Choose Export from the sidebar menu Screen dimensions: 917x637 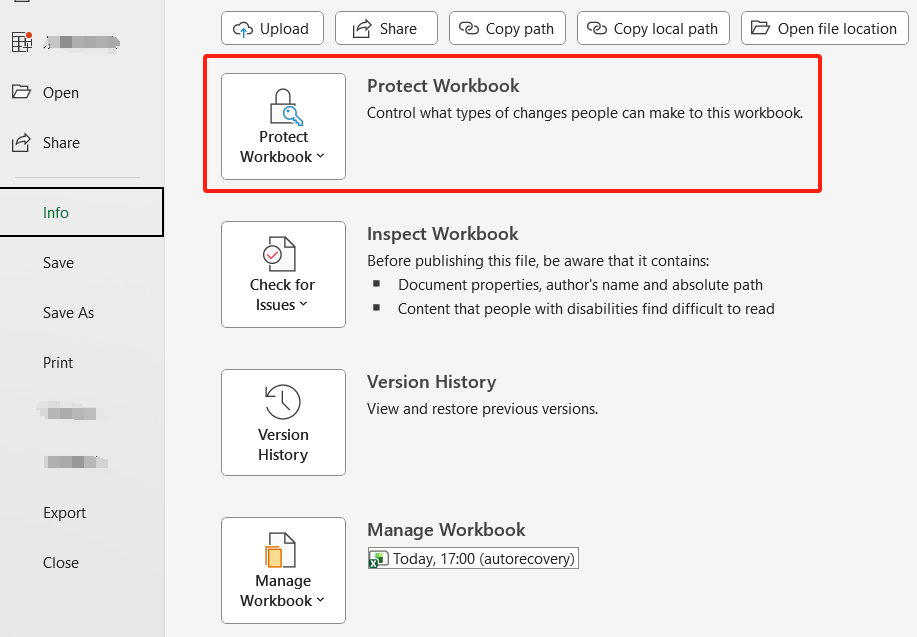pyautogui.click(x=64, y=512)
